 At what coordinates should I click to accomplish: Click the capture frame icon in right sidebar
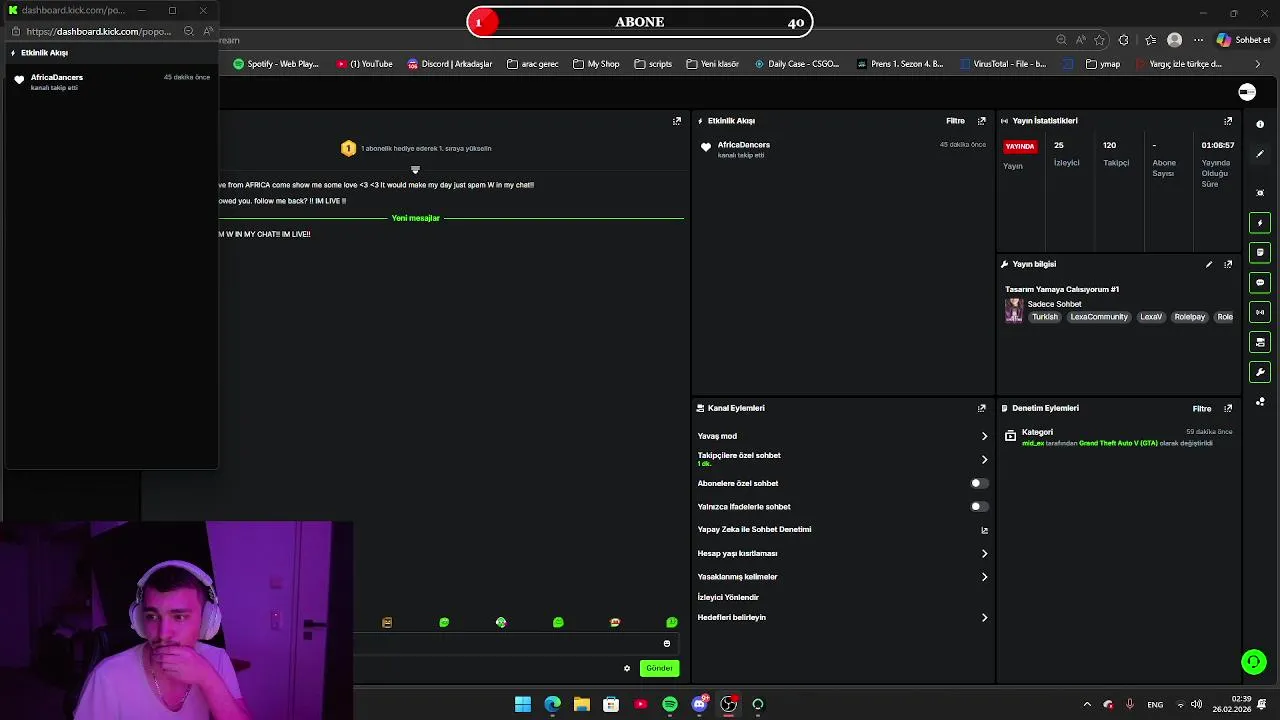pyautogui.click(x=1260, y=192)
